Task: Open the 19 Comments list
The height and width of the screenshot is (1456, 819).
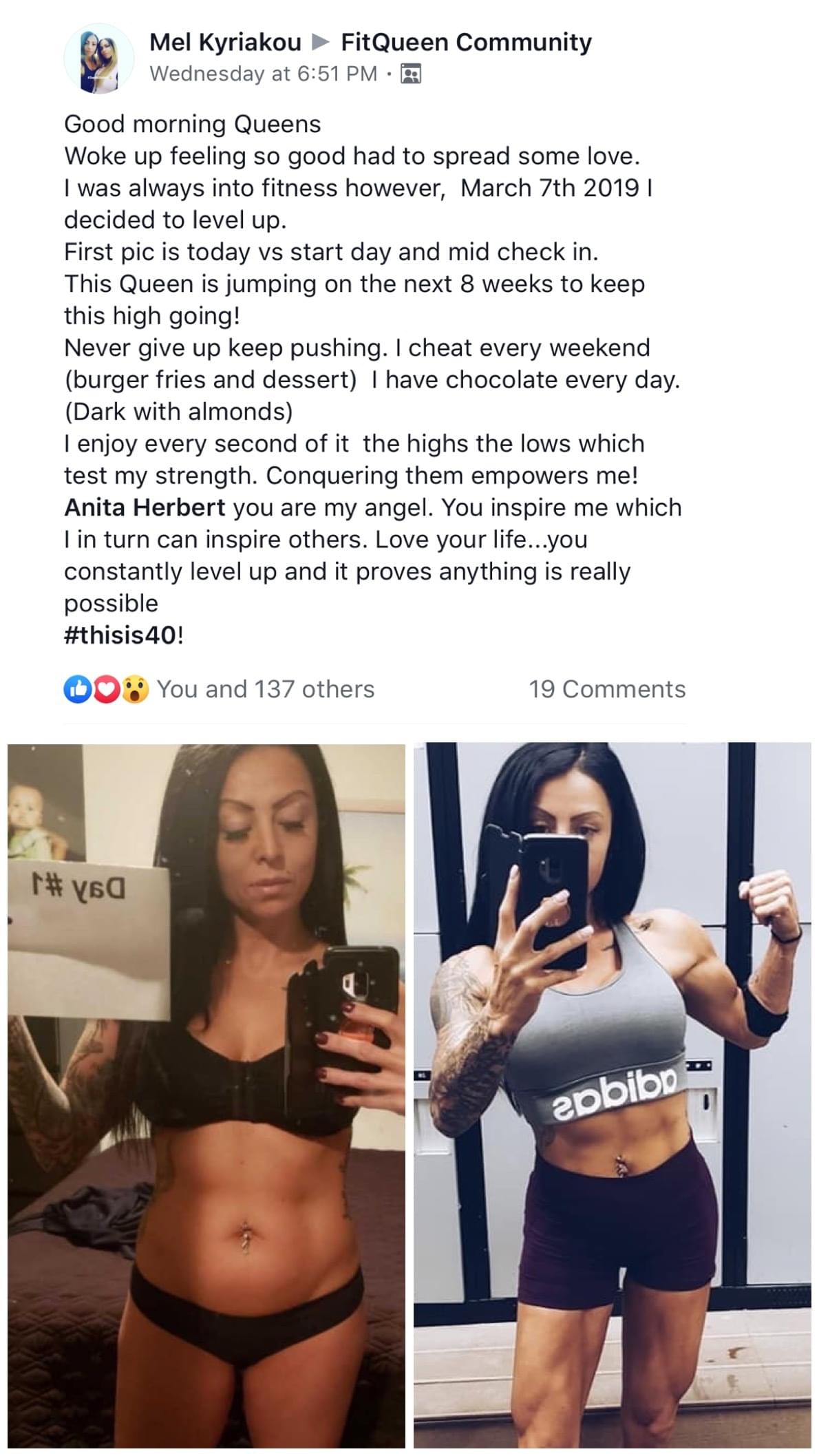Action: [607, 689]
